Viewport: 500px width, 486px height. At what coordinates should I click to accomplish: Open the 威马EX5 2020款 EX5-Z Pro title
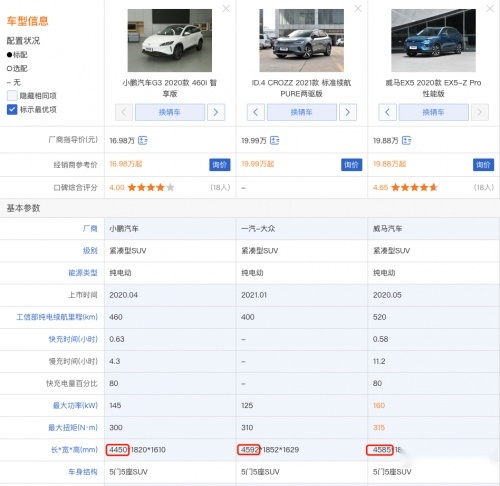click(433, 88)
